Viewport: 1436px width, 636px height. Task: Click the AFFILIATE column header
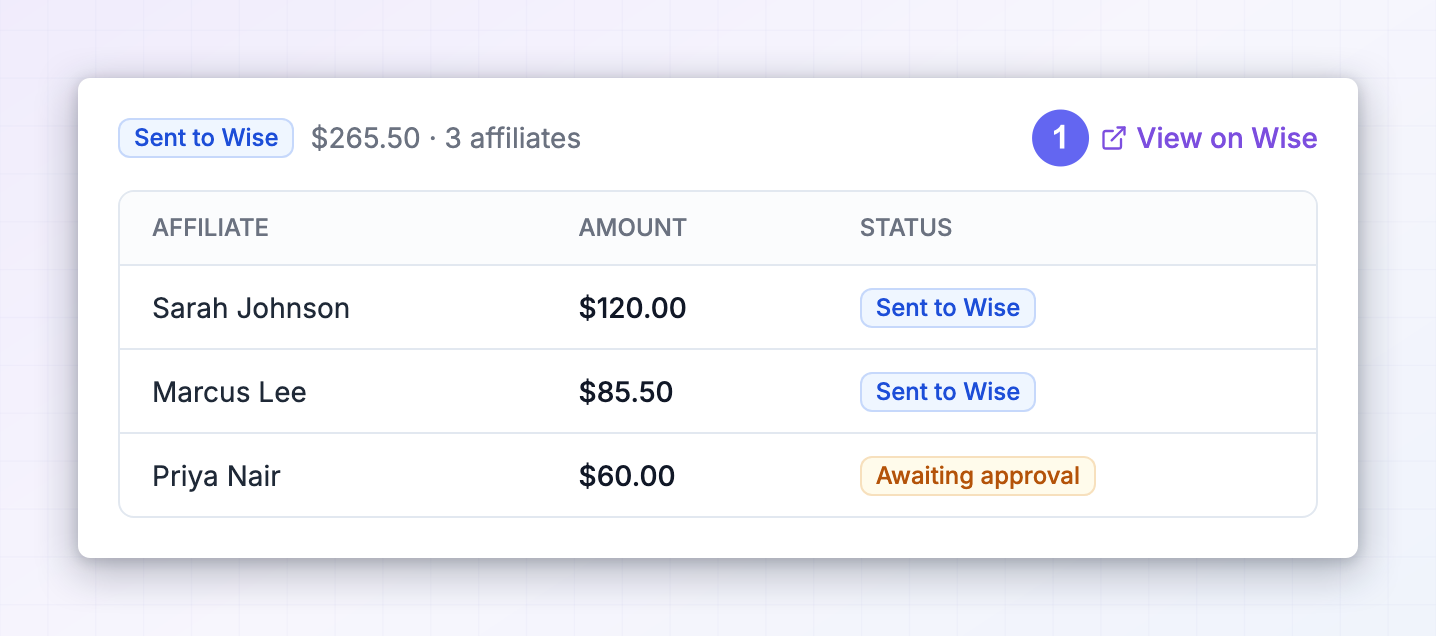tap(211, 228)
